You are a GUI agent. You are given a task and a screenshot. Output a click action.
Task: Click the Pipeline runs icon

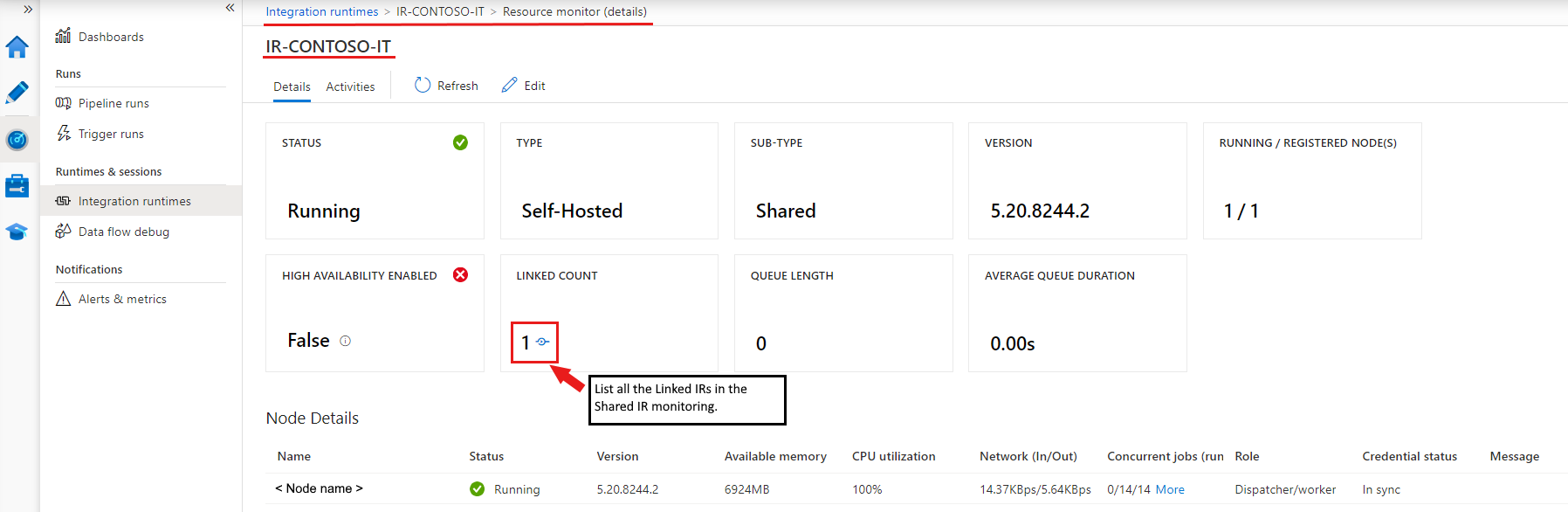coord(63,103)
